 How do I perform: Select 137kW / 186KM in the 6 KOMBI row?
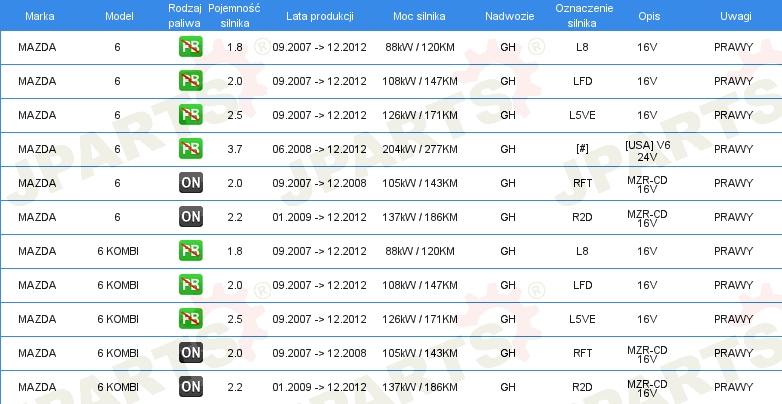coord(420,387)
